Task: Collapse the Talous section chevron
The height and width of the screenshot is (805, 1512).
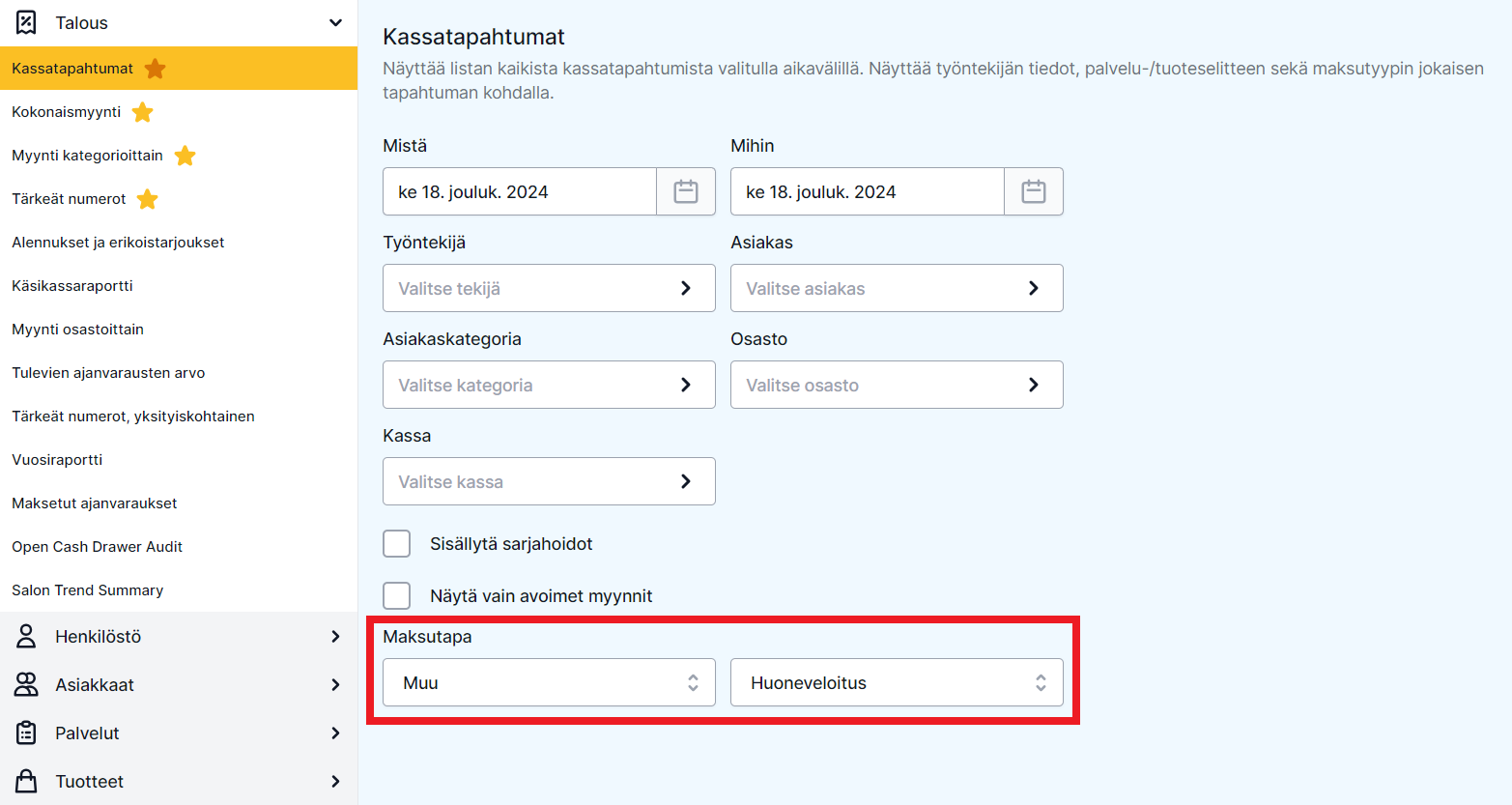Action: click(335, 22)
